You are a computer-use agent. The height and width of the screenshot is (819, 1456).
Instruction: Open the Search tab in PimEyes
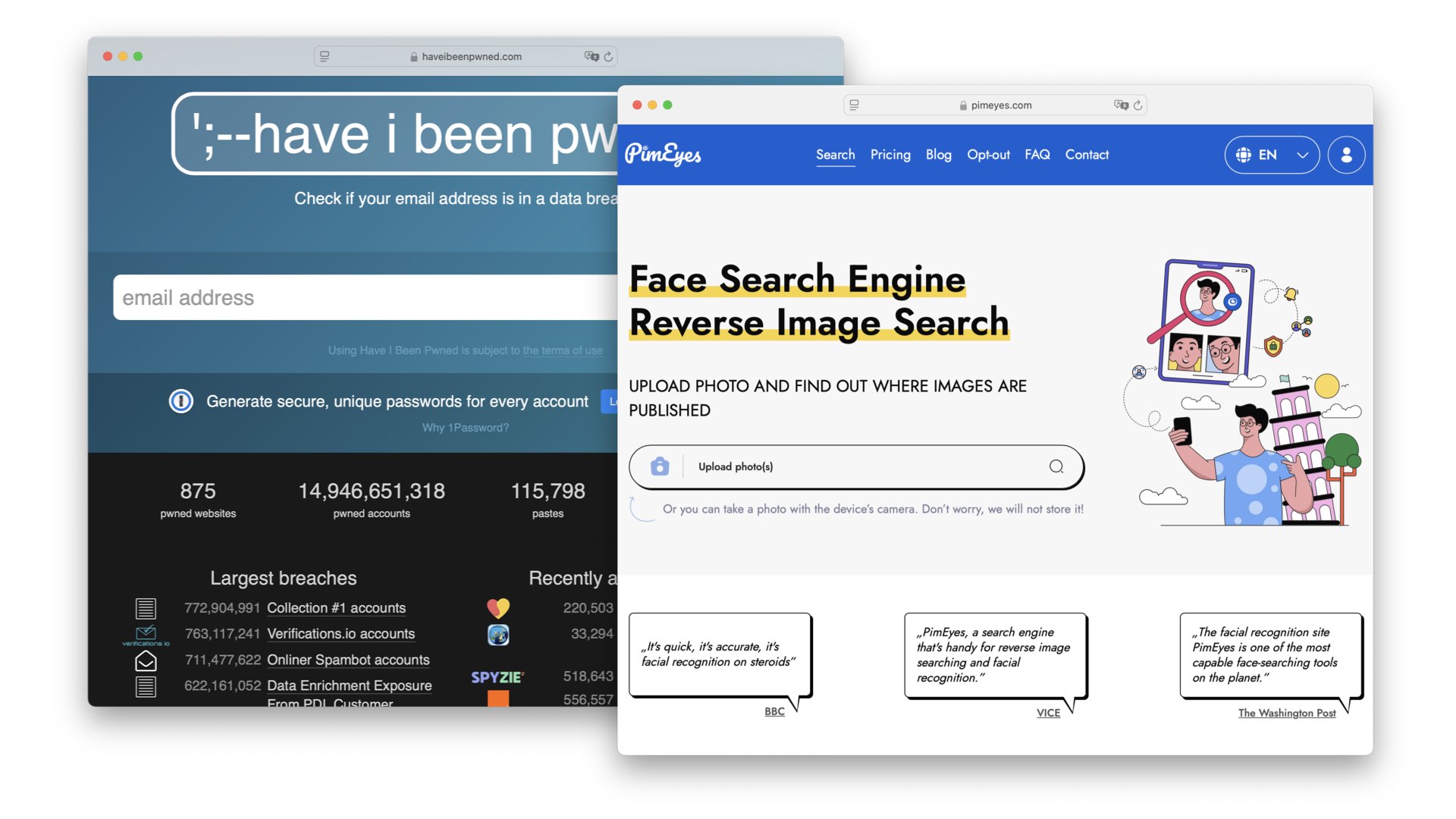[835, 155]
